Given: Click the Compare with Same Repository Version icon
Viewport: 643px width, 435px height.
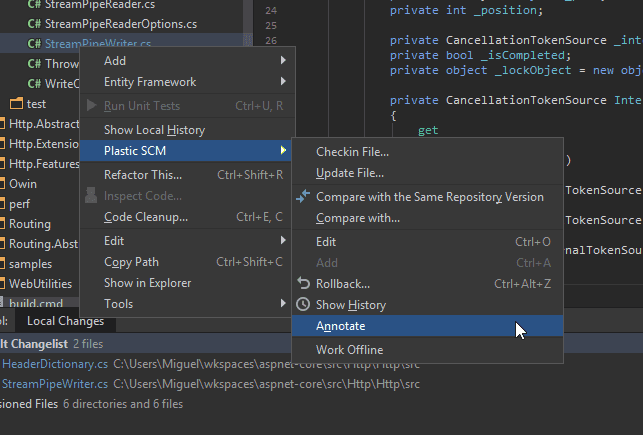Looking at the screenshot, I should click(x=304, y=196).
